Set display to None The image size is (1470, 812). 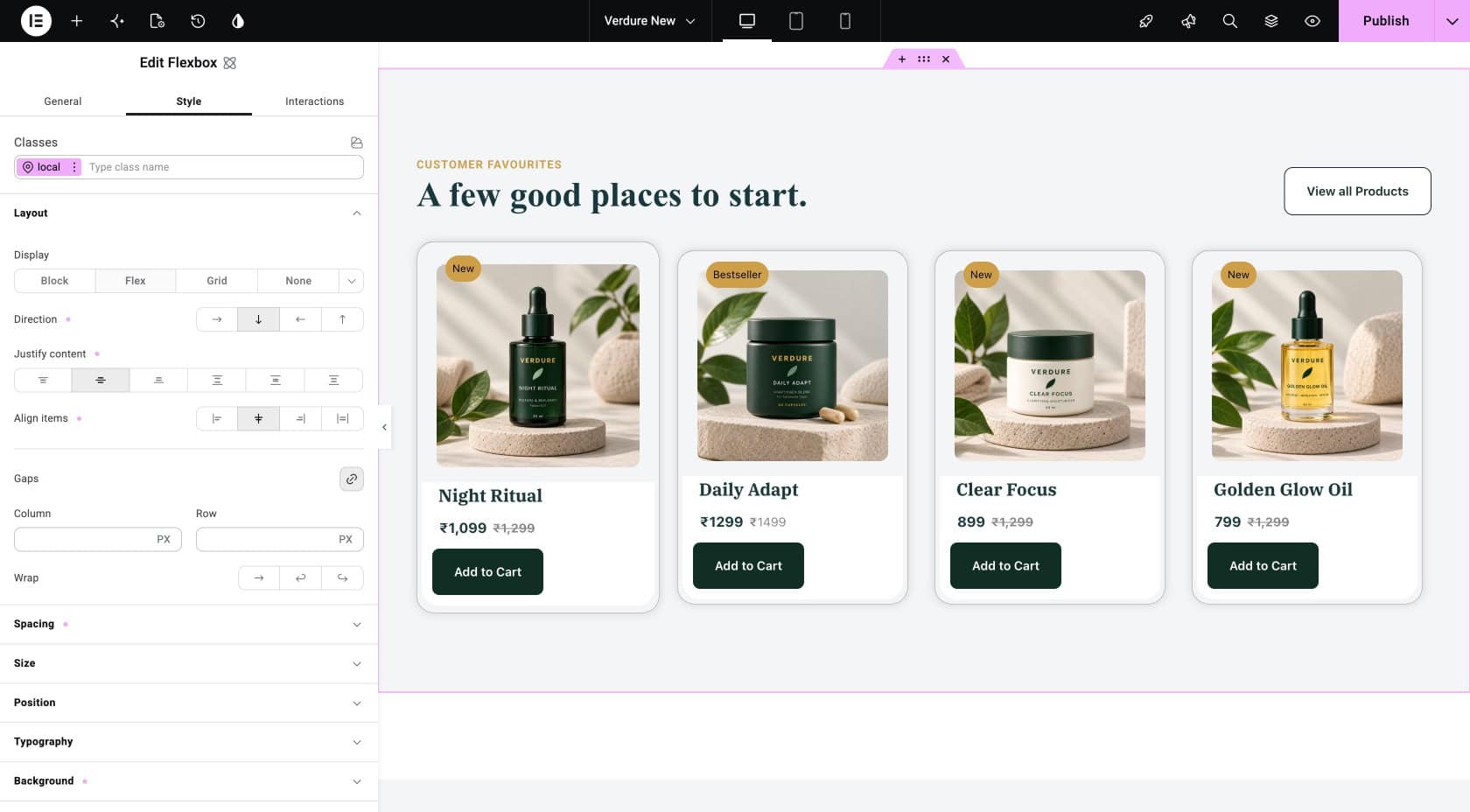[x=298, y=281]
